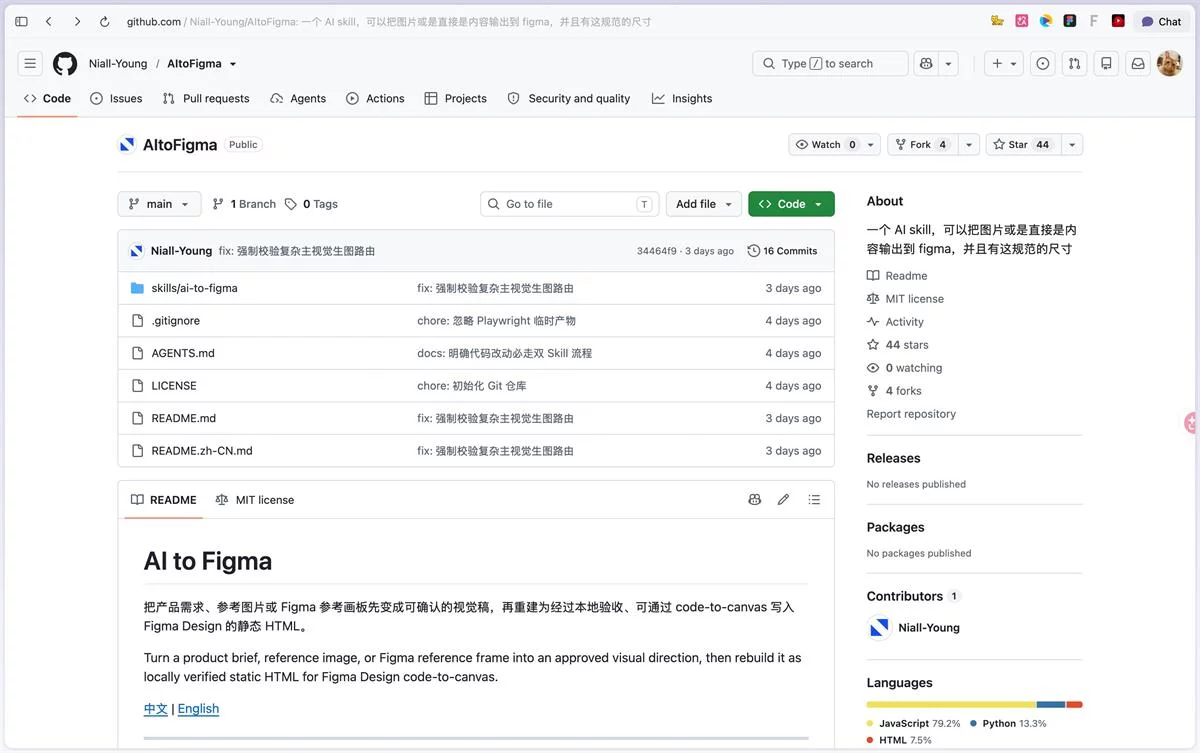
Task: Open the AGENTS.md file
Action: [183, 353]
